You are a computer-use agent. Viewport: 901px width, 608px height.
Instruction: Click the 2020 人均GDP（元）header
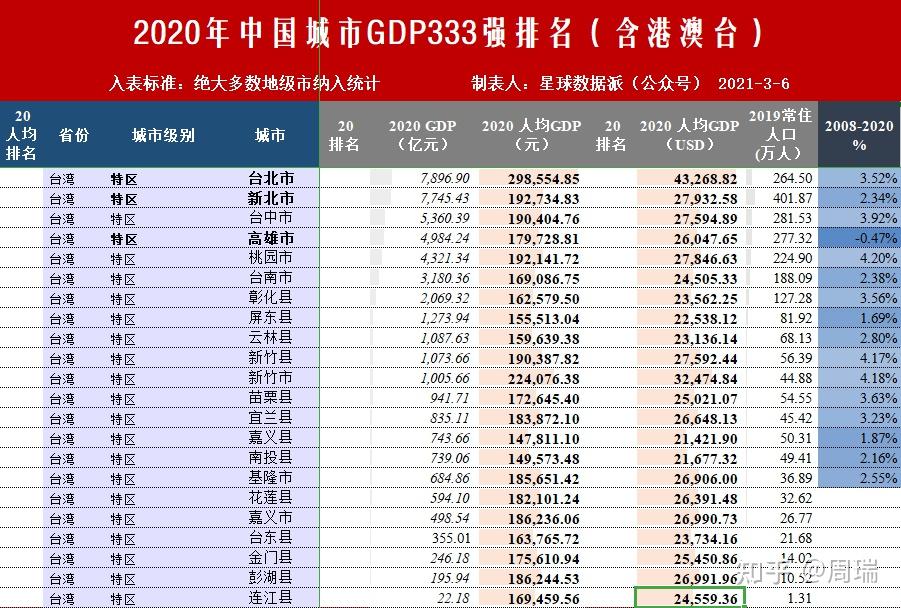click(534, 134)
